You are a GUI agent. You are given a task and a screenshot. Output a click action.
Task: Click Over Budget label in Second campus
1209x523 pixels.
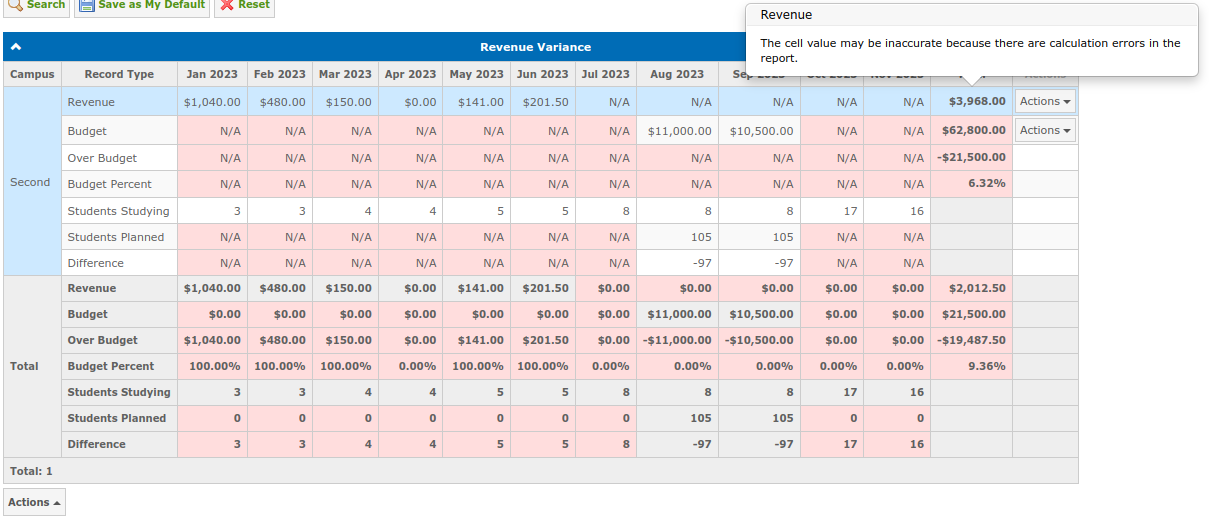(x=102, y=158)
